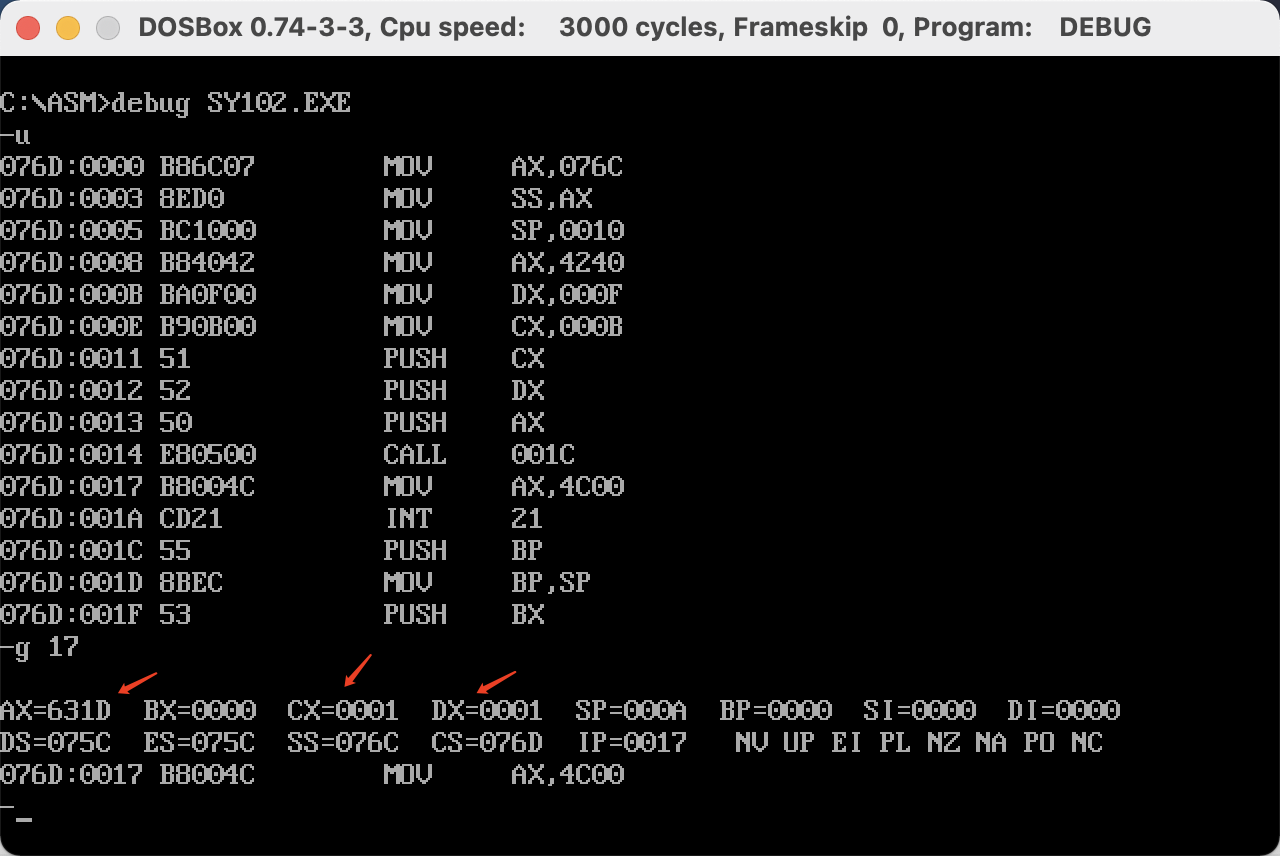Close the DOSBox window with red button

(28, 27)
